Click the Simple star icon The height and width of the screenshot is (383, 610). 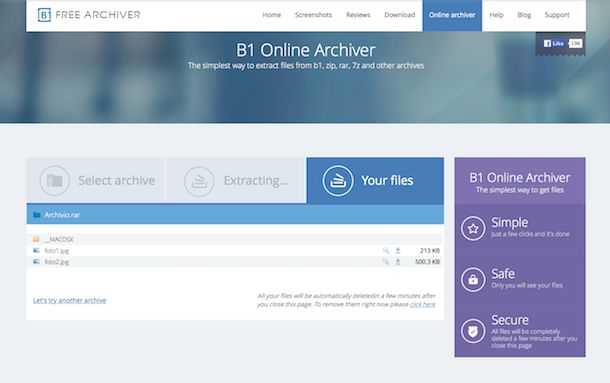(473, 228)
